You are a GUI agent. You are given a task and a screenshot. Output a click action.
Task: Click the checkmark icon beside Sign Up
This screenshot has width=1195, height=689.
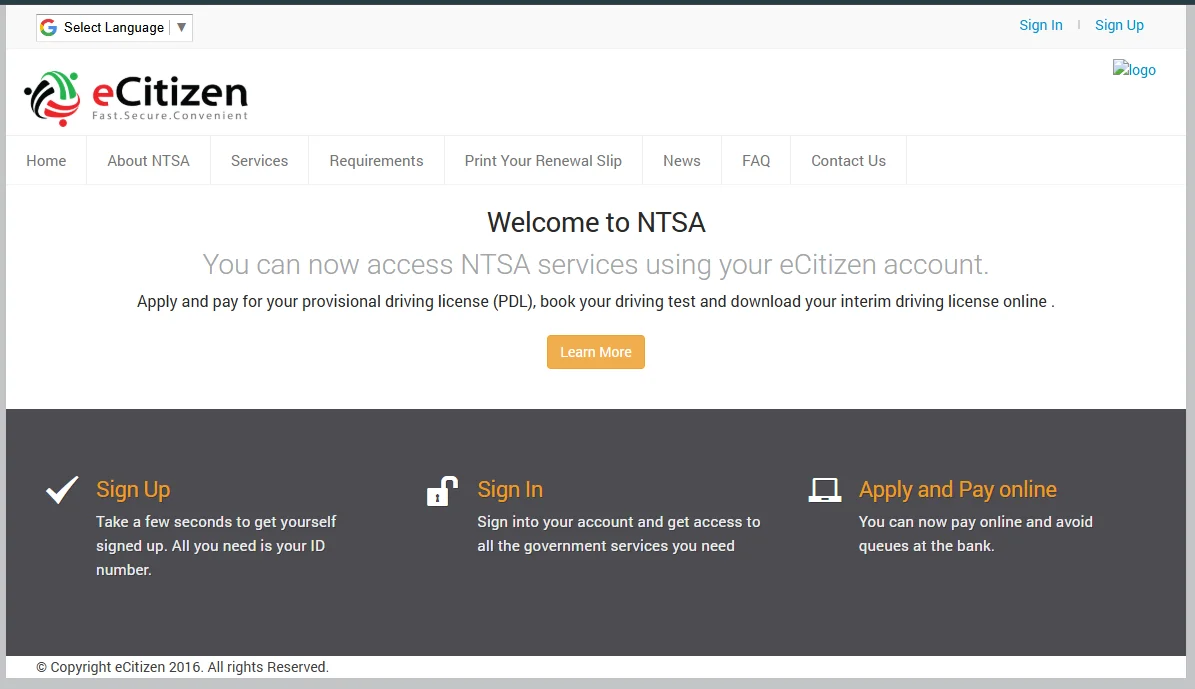(62, 489)
